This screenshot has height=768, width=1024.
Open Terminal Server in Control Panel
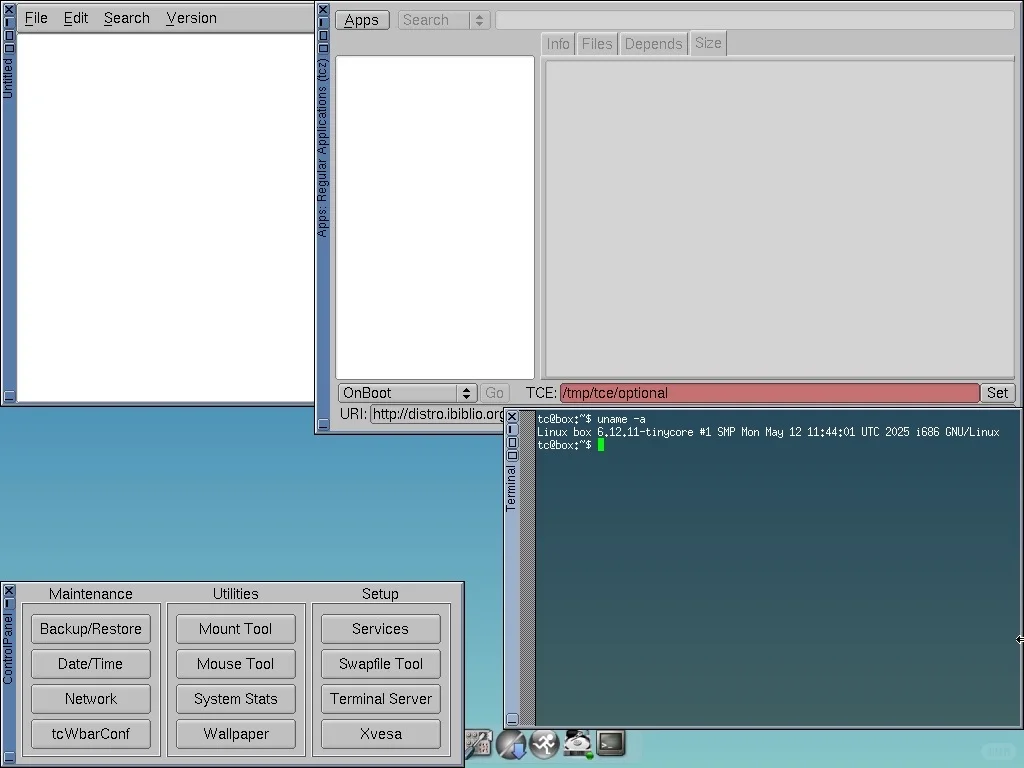coord(381,699)
